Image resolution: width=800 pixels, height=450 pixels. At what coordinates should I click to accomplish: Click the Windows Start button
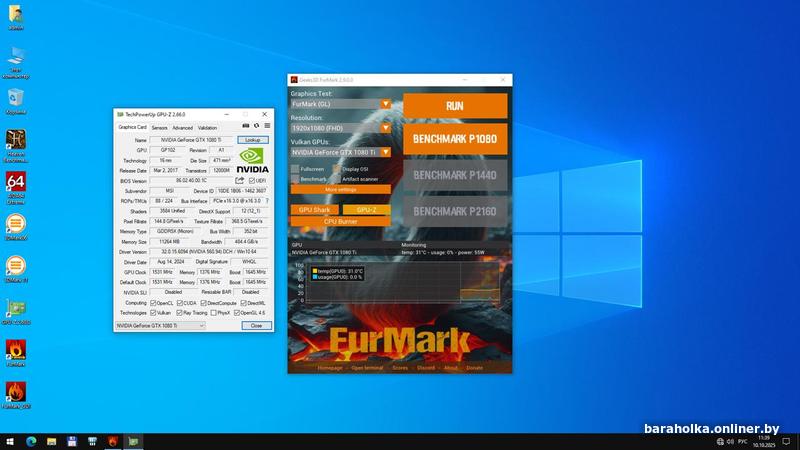coord(9,441)
